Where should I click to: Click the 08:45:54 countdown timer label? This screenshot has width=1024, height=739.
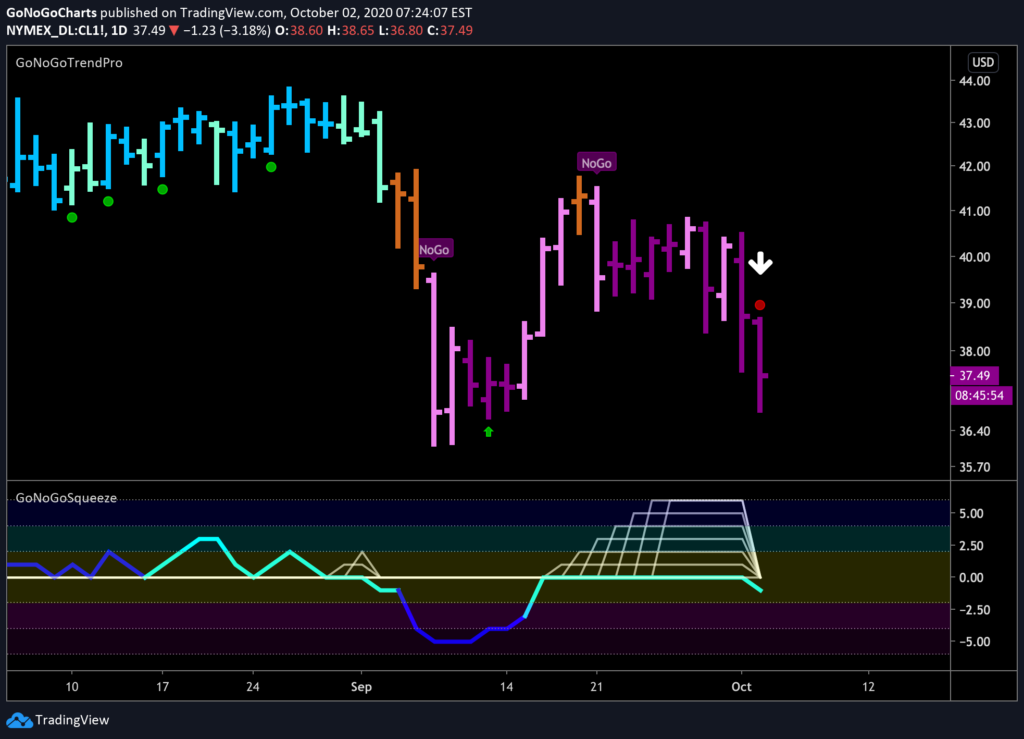pos(980,395)
